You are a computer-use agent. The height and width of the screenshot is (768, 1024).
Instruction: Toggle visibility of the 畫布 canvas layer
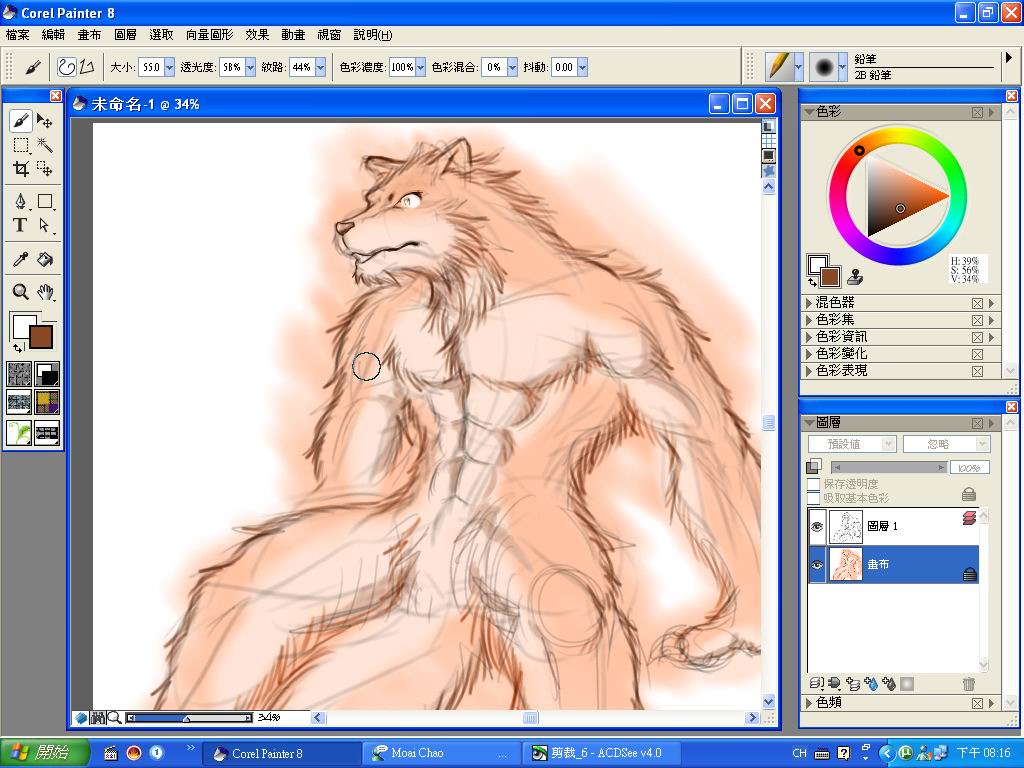tap(817, 565)
